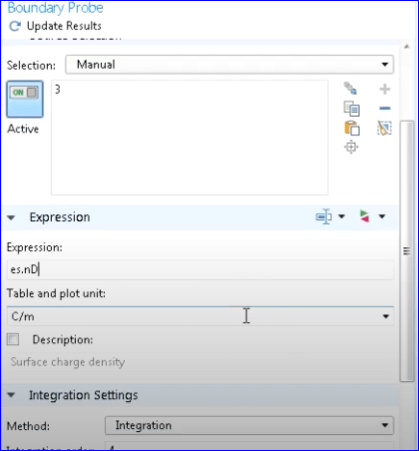This screenshot has height=451, width=419.
Task: Click the Update Results refresh icon
Action: 15,26
